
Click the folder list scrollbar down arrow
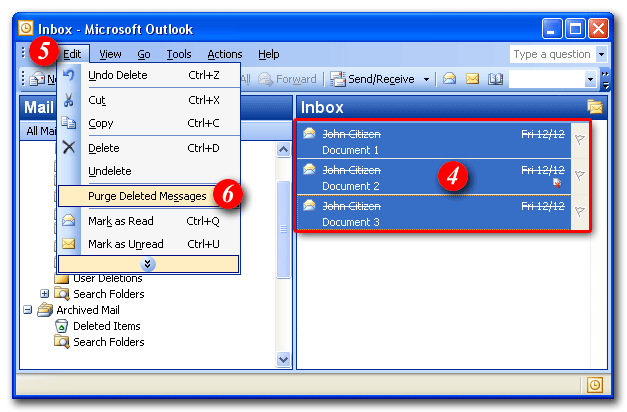(x=284, y=359)
